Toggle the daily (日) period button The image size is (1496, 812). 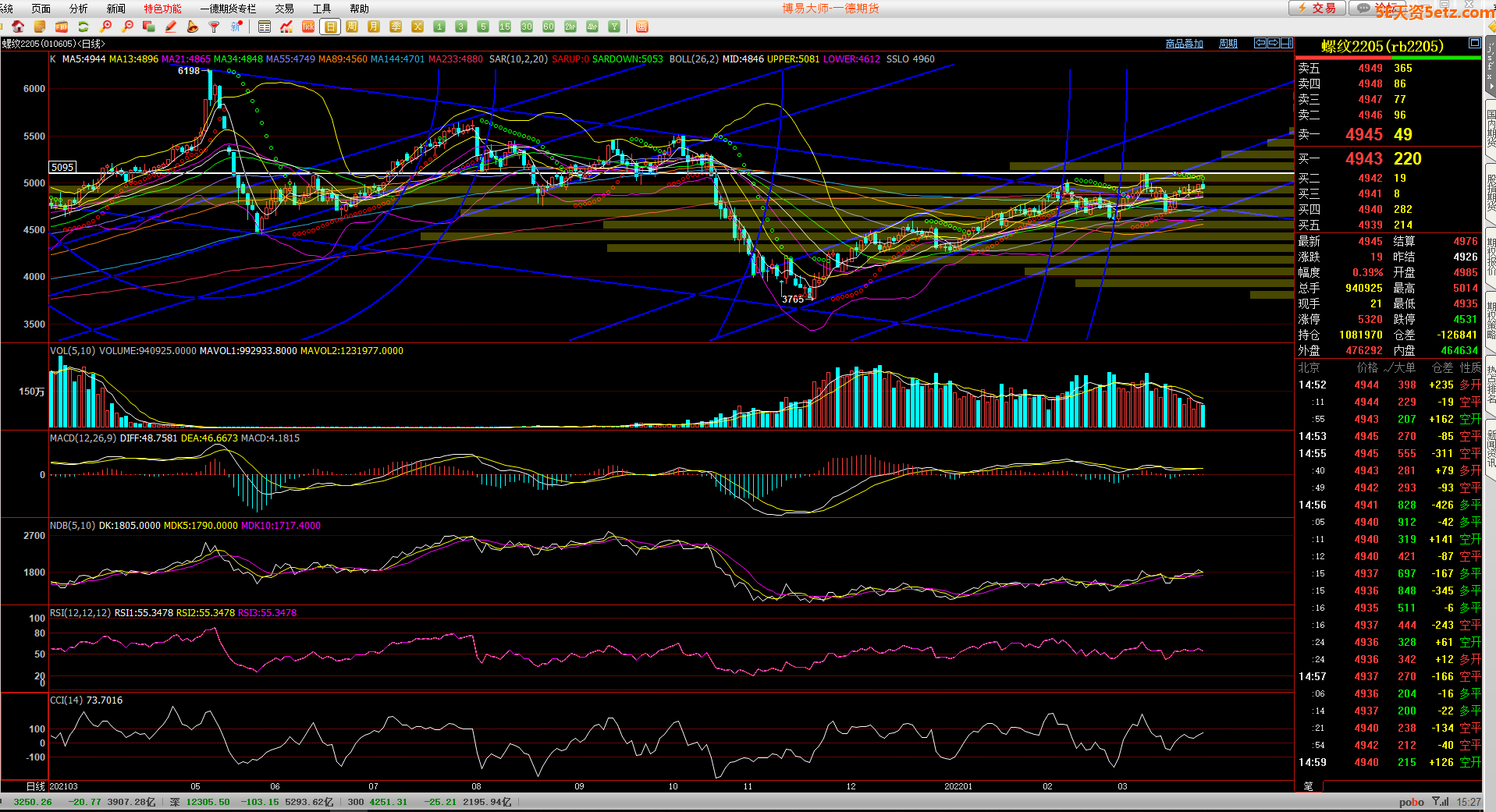pos(330,27)
